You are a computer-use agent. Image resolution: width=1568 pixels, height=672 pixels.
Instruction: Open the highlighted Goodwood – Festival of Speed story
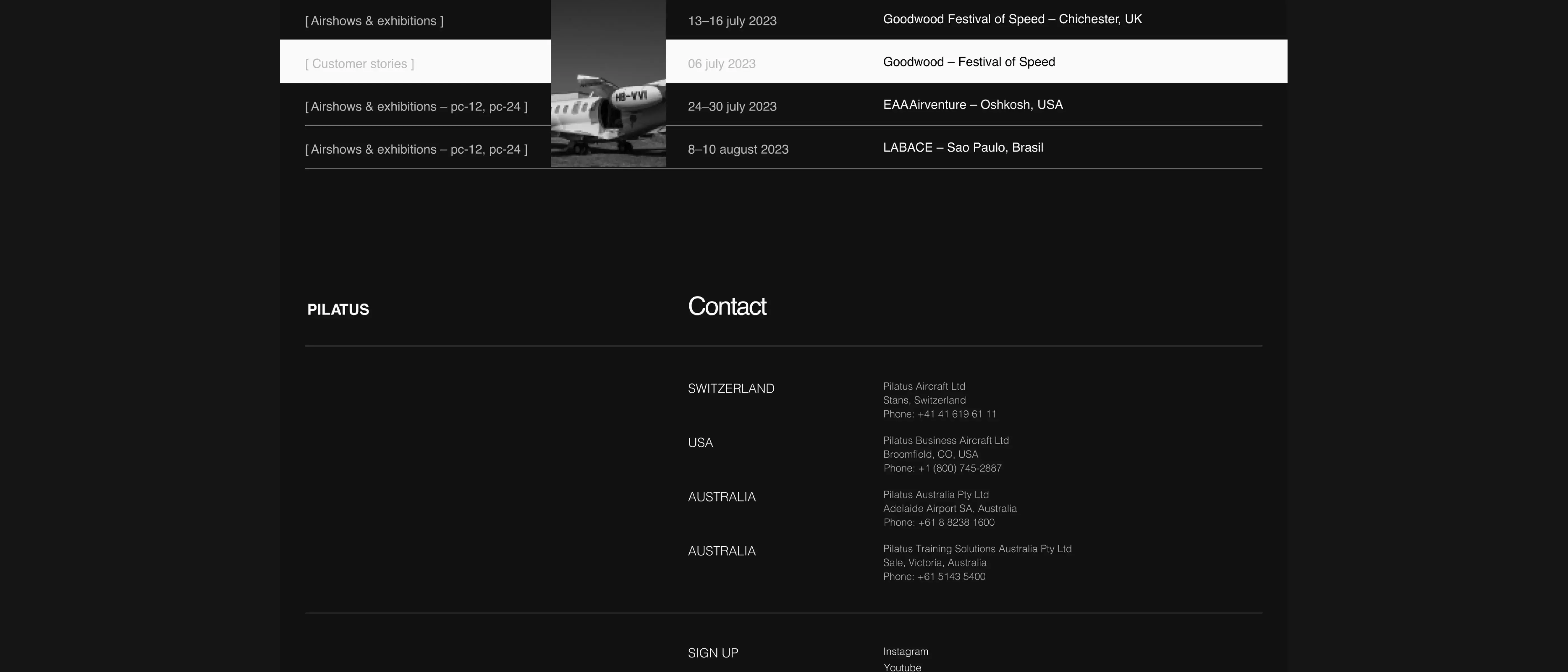coord(969,62)
